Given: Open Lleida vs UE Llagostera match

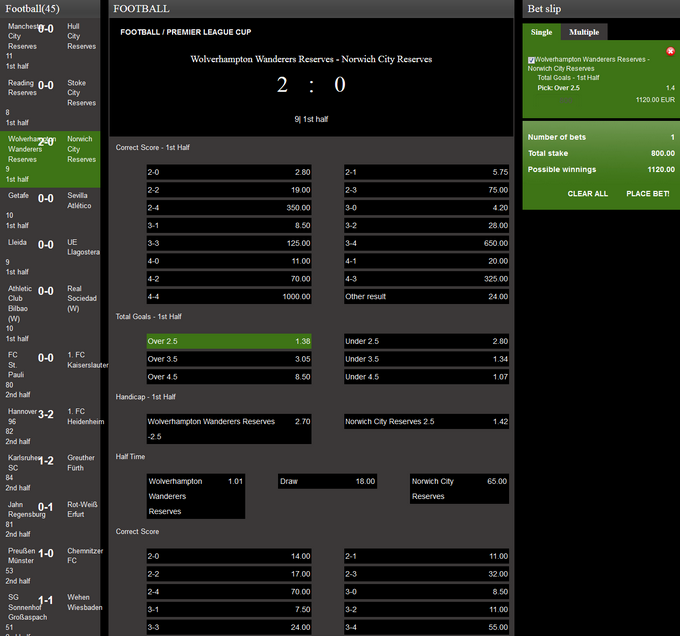Looking at the screenshot, I should click(x=50, y=257).
